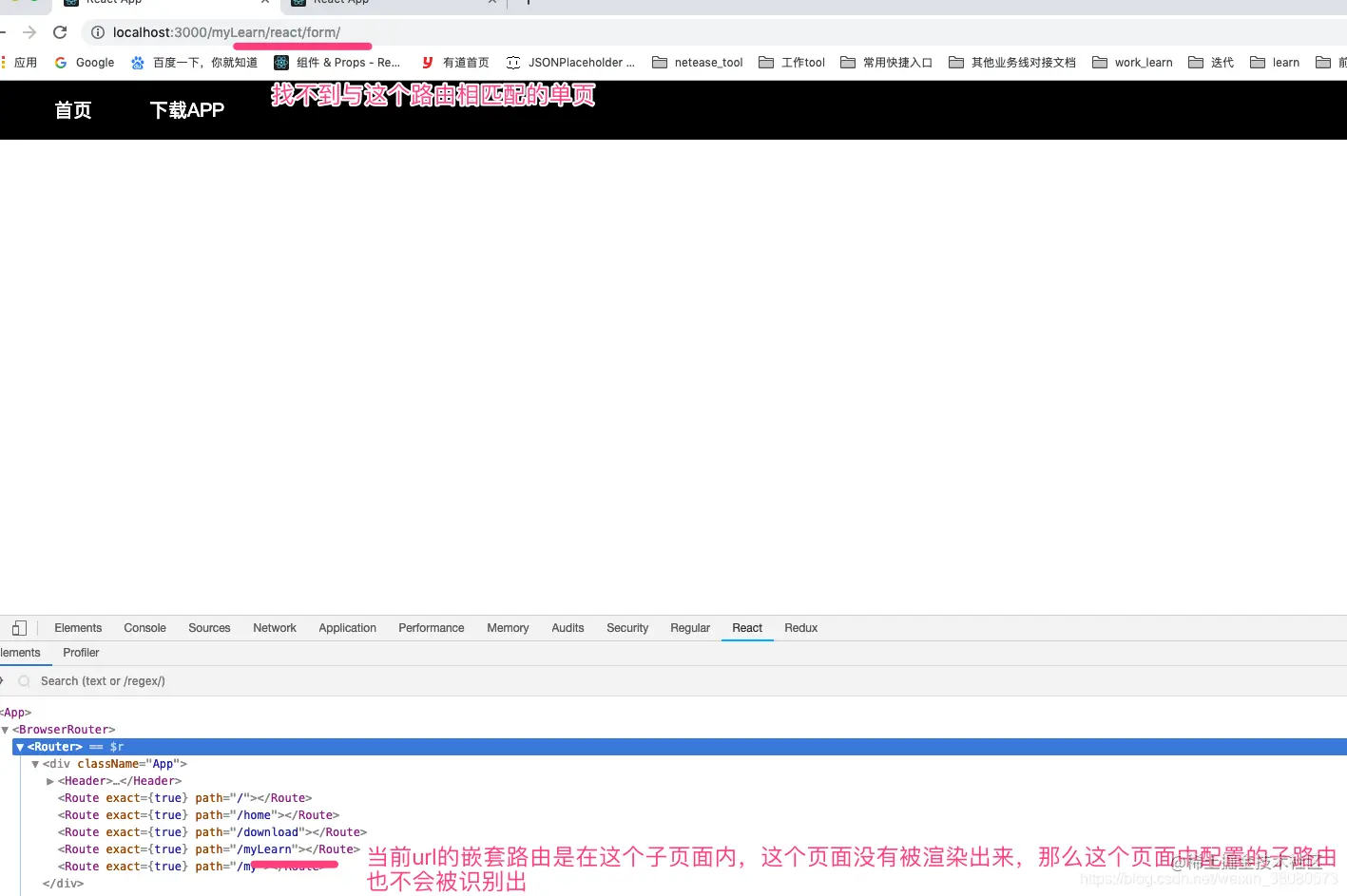Open the Network tab
Image resolution: width=1347 pixels, height=896 pixels.
tap(275, 628)
